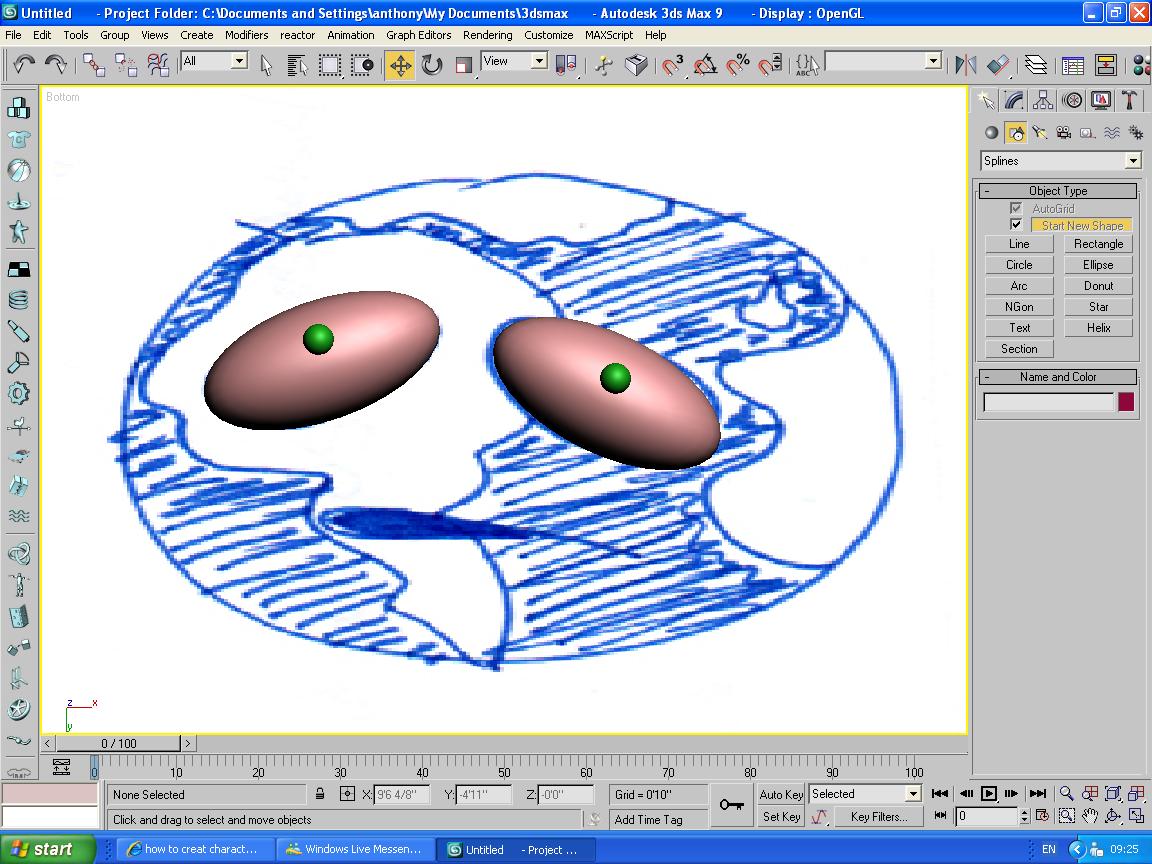Image resolution: width=1152 pixels, height=864 pixels.
Task: Collapse the Name and Color rollout
Action: (x=1058, y=377)
